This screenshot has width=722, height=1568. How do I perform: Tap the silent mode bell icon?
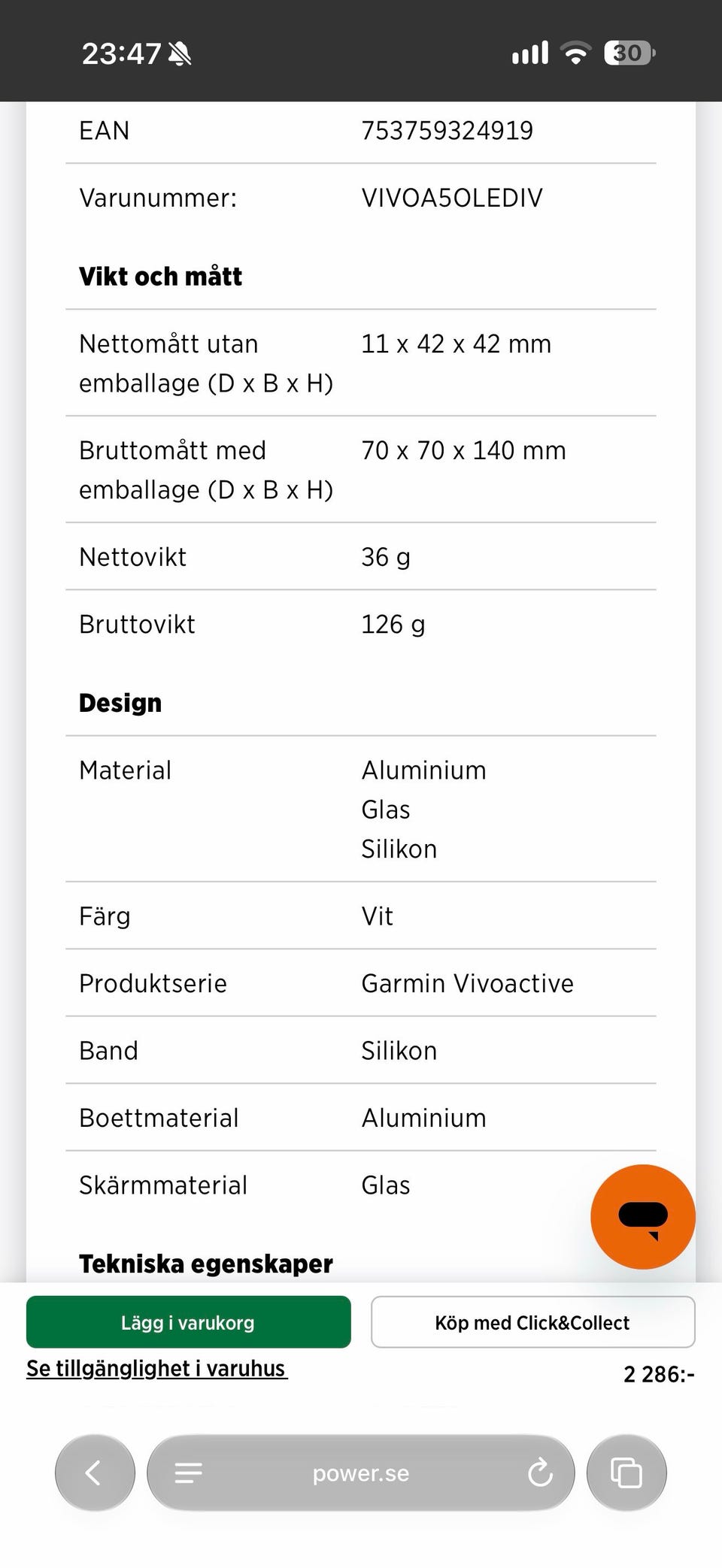pos(180,53)
